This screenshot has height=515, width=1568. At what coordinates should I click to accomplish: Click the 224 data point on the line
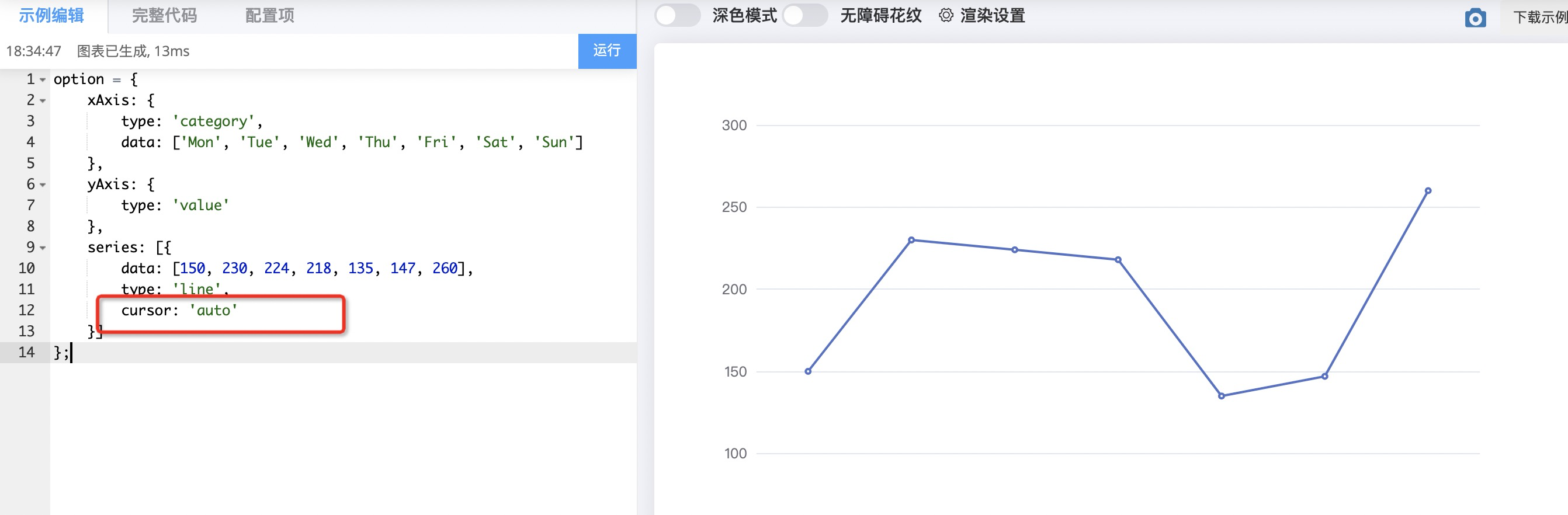point(1015,249)
